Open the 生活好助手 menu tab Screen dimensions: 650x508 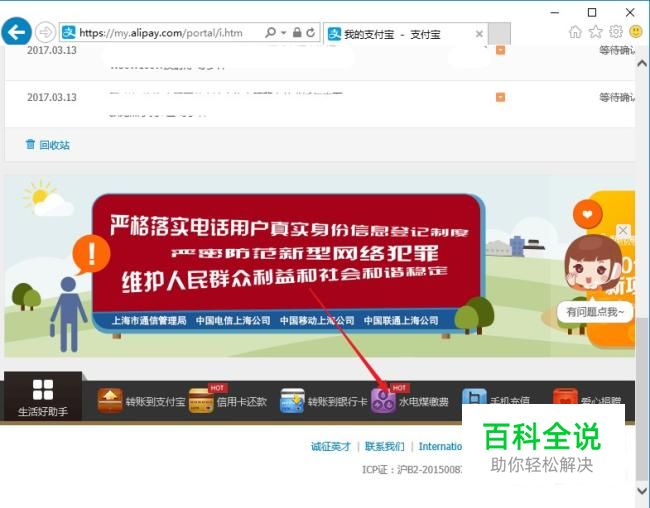coord(43,397)
